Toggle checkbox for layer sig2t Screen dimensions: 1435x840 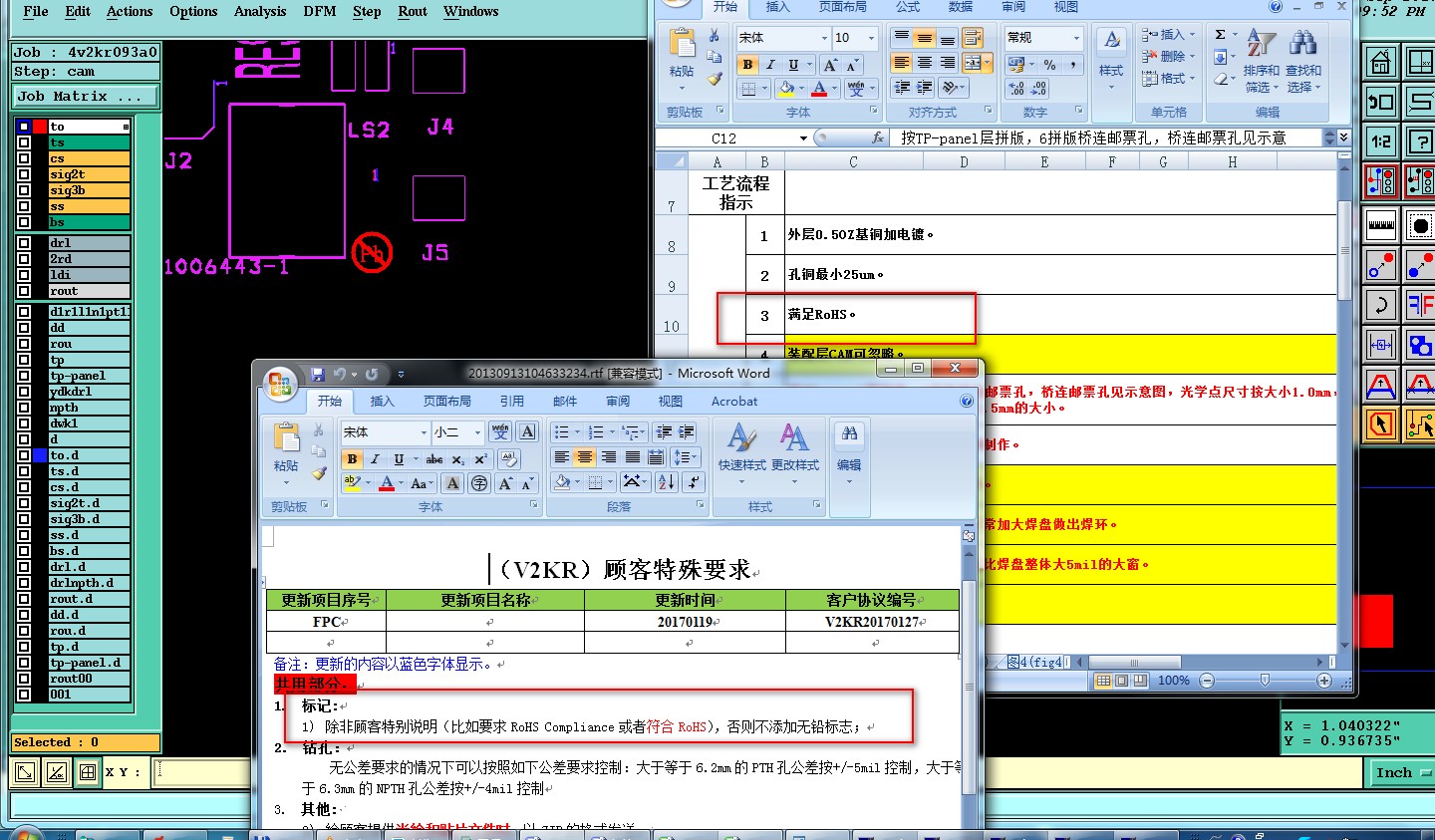click(24, 174)
